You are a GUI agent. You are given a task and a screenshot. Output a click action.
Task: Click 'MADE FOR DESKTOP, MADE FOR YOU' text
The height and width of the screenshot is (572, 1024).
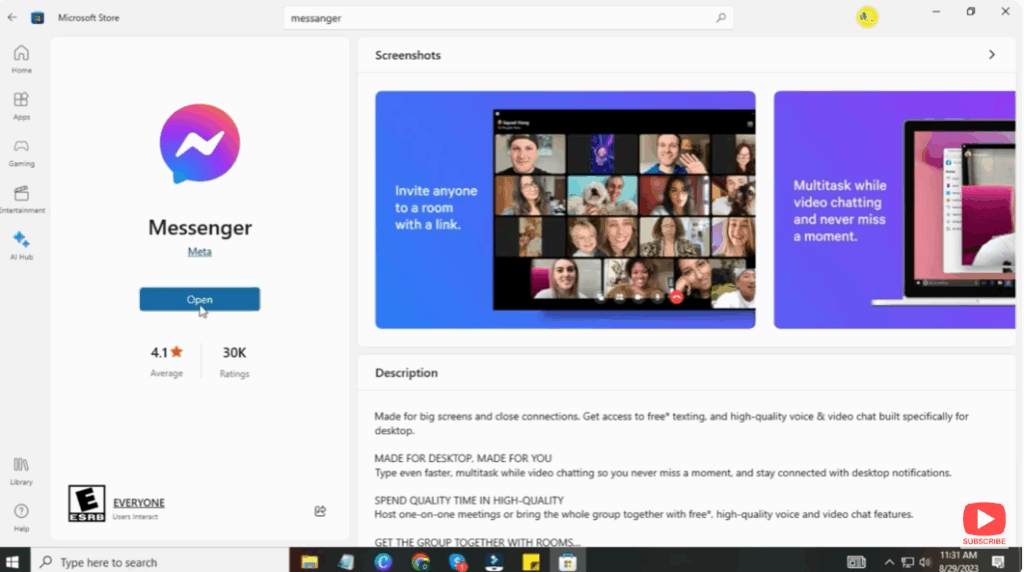click(463, 458)
